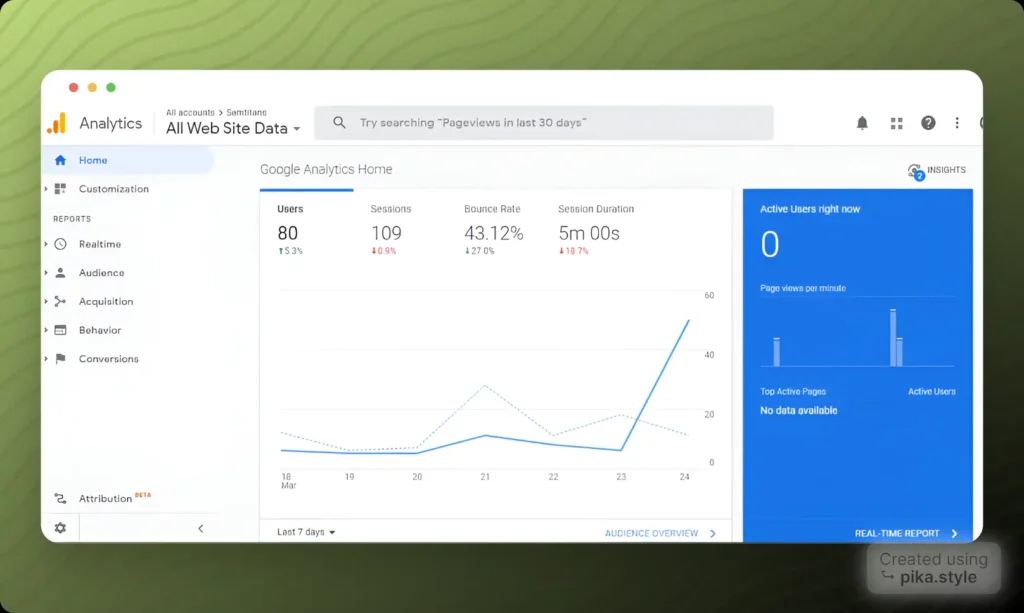1024x613 pixels.
Task: Open the three-dot more options menu
Action: click(x=957, y=123)
